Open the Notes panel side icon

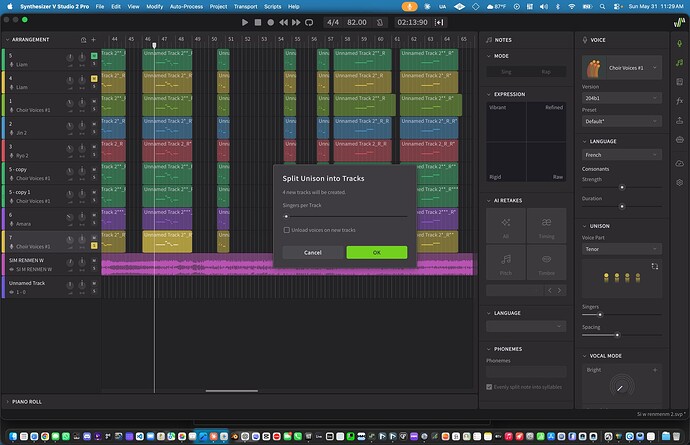[679, 63]
